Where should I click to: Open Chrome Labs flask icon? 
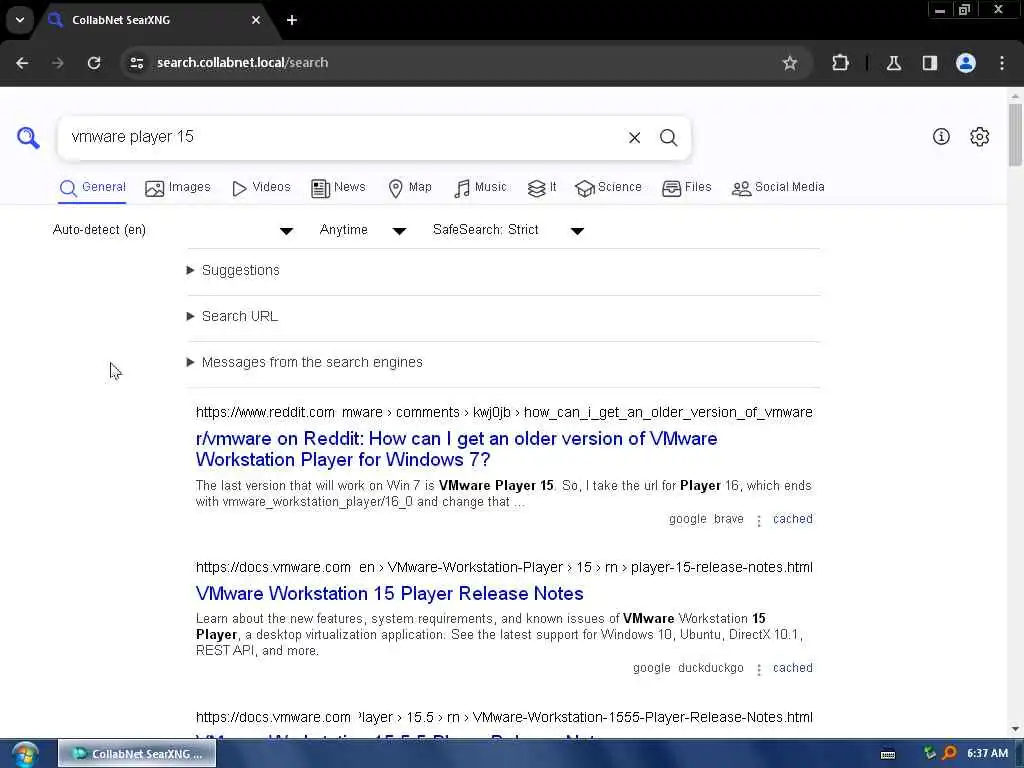(894, 63)
